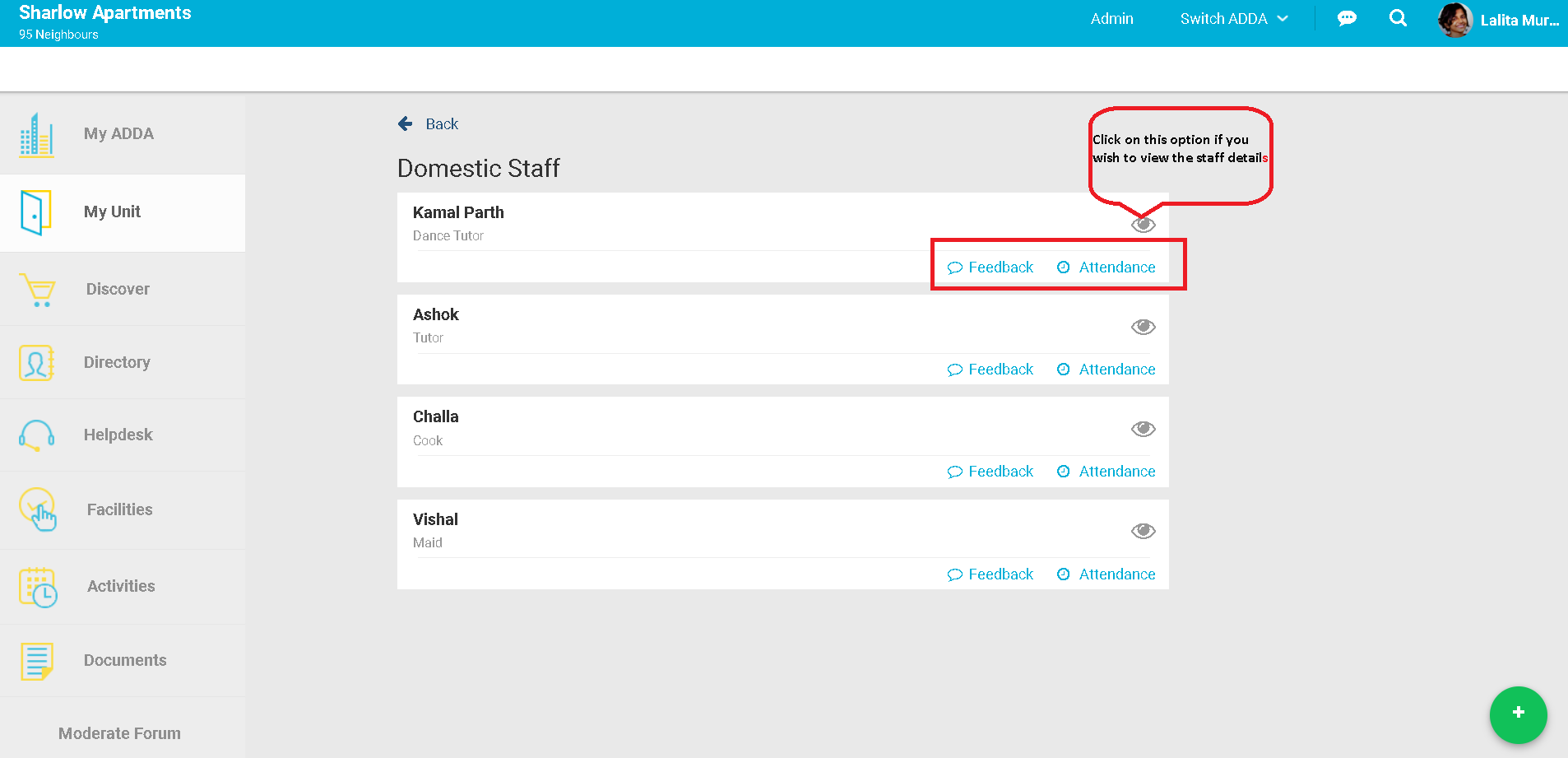1568x758 pixels.
Task: Select the Challa staff name
Action: [436, 416]
